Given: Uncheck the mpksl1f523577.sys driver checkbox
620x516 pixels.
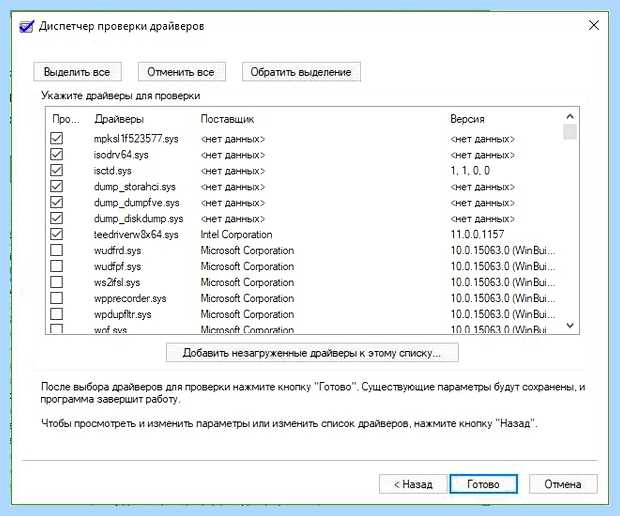Looking at the screenshot, I should 57,138.
